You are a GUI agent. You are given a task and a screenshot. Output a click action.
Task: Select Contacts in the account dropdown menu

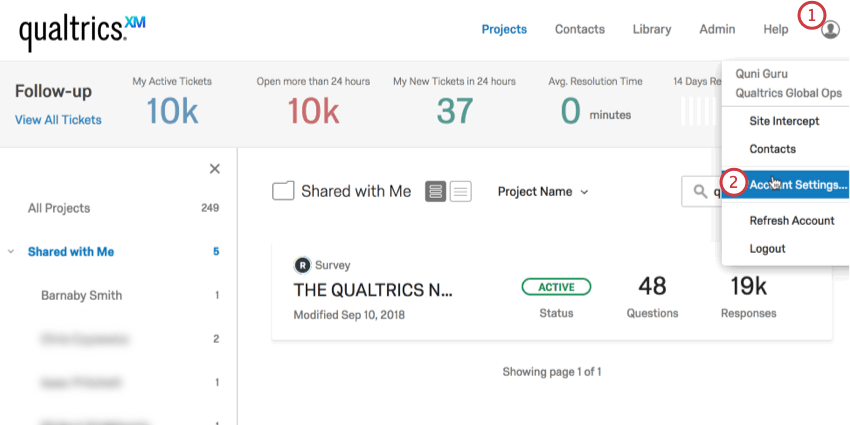pos(772,149)
